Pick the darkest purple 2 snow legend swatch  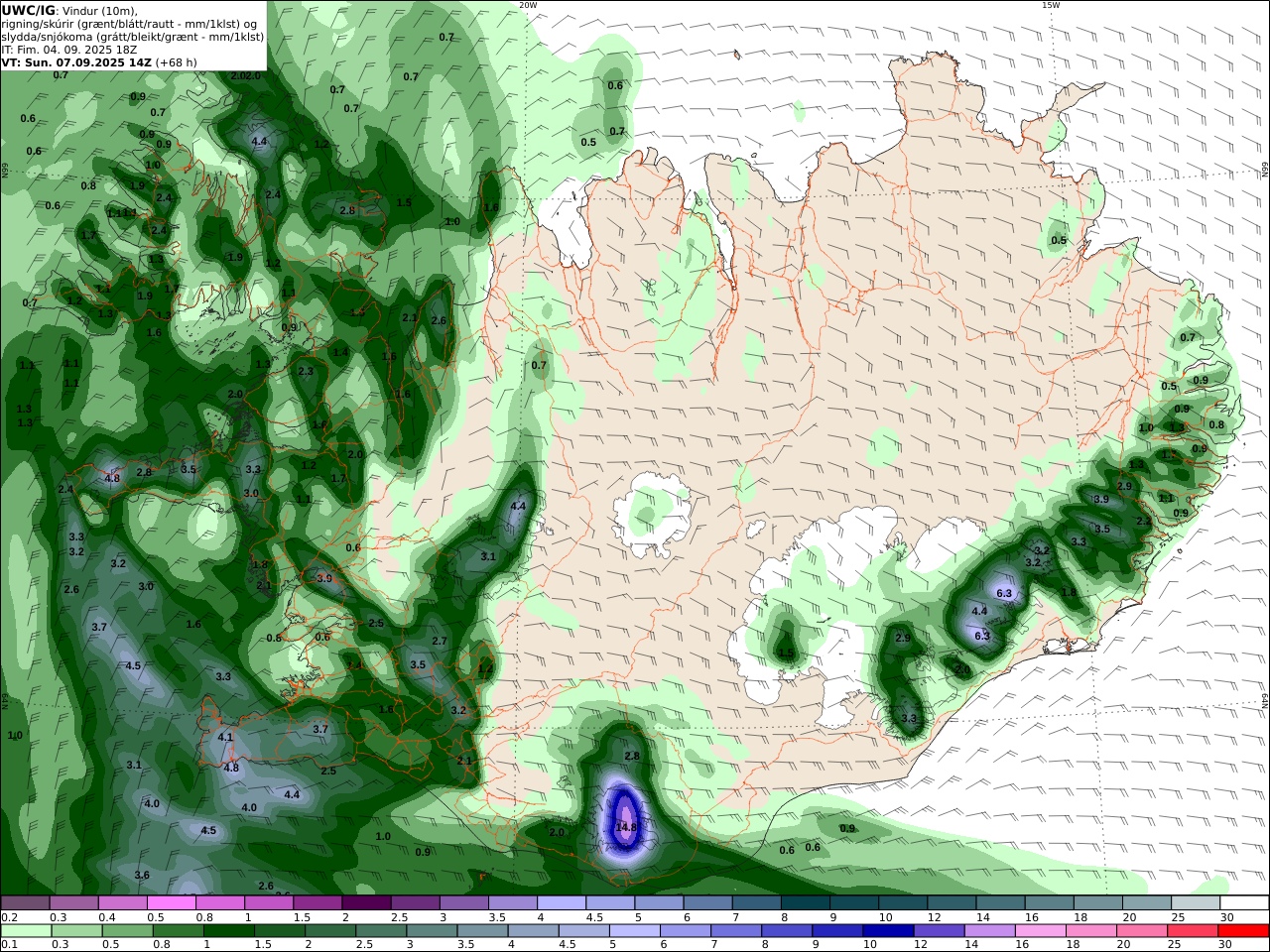[366, 903]
